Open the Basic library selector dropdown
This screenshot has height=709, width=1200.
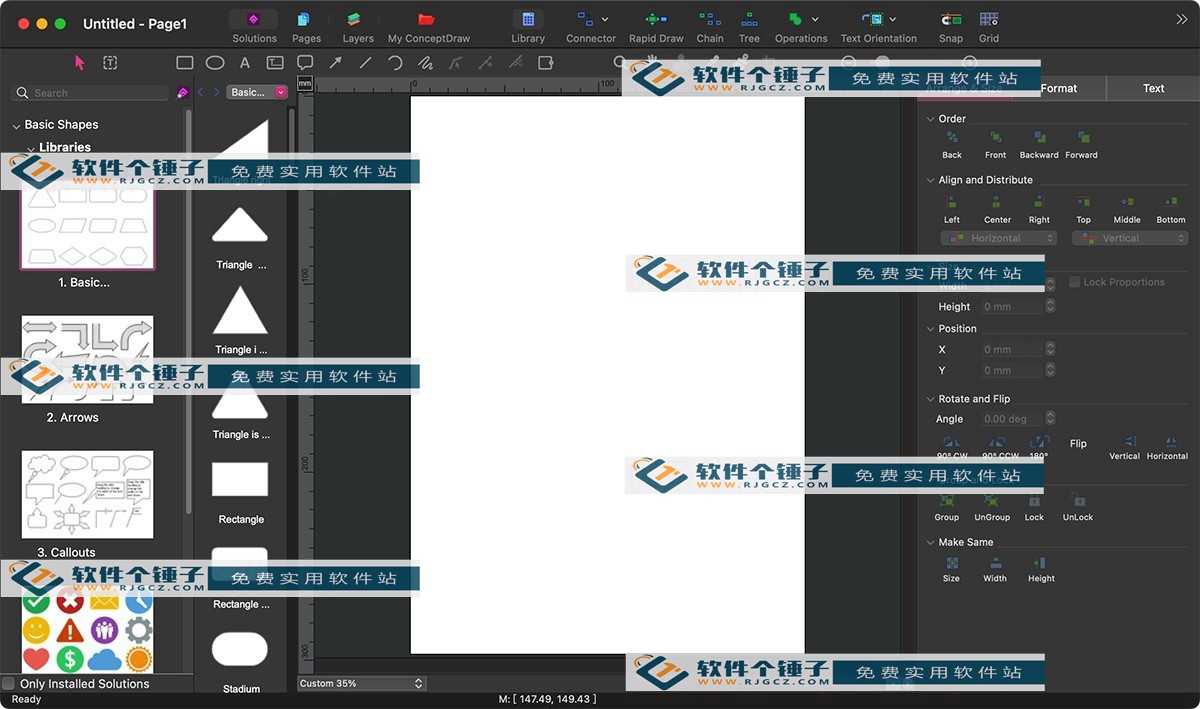[257, 92]
